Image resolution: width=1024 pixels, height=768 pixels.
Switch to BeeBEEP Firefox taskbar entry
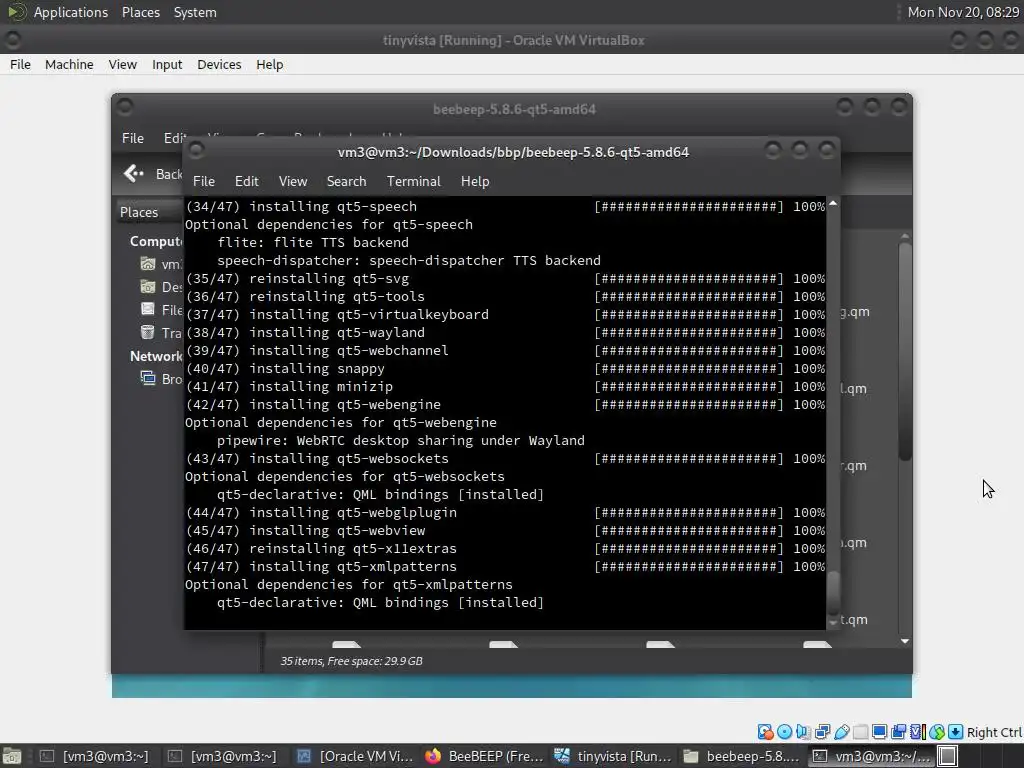484,756
